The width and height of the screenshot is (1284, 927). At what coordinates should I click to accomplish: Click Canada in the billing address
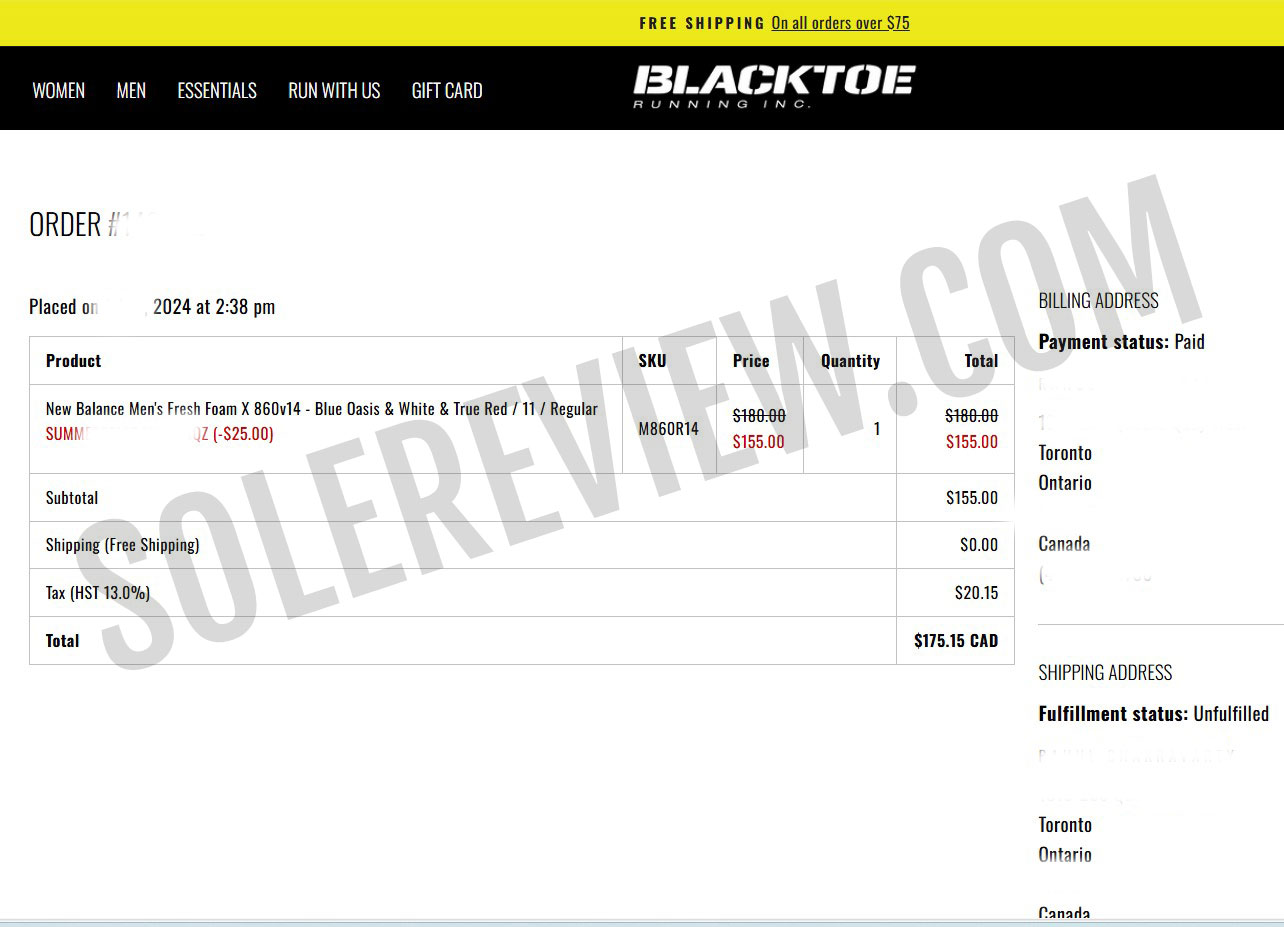click(1064, 544)
